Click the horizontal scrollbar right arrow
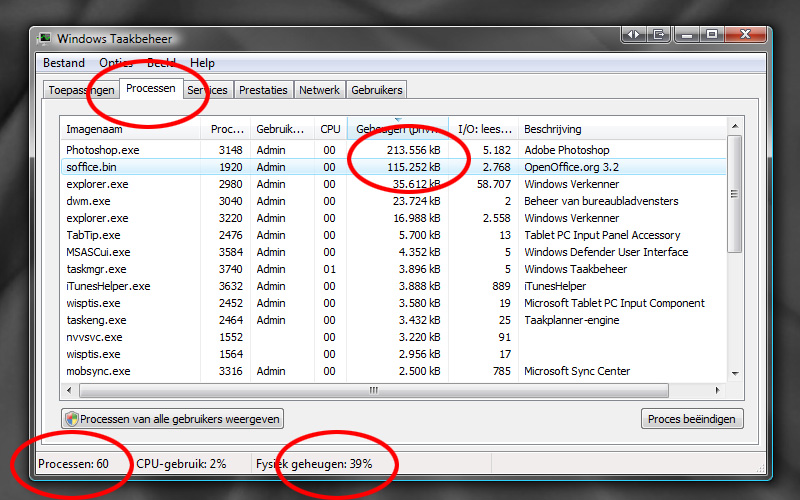The width and height of the screenshot is (800, 500). coord(717,390)
